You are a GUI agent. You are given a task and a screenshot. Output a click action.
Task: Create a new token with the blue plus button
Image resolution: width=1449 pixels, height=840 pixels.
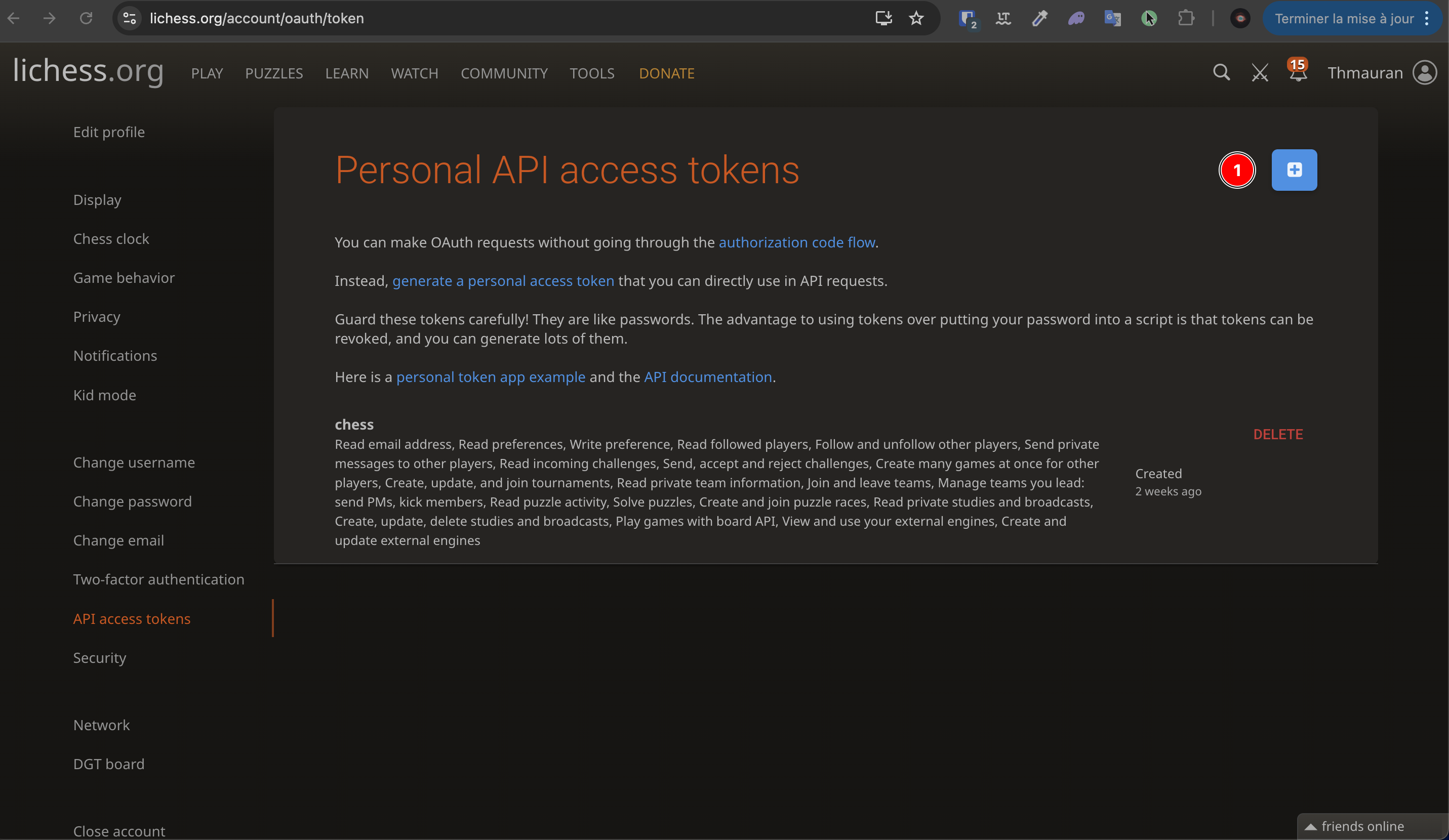click(x=1294, y=170)
